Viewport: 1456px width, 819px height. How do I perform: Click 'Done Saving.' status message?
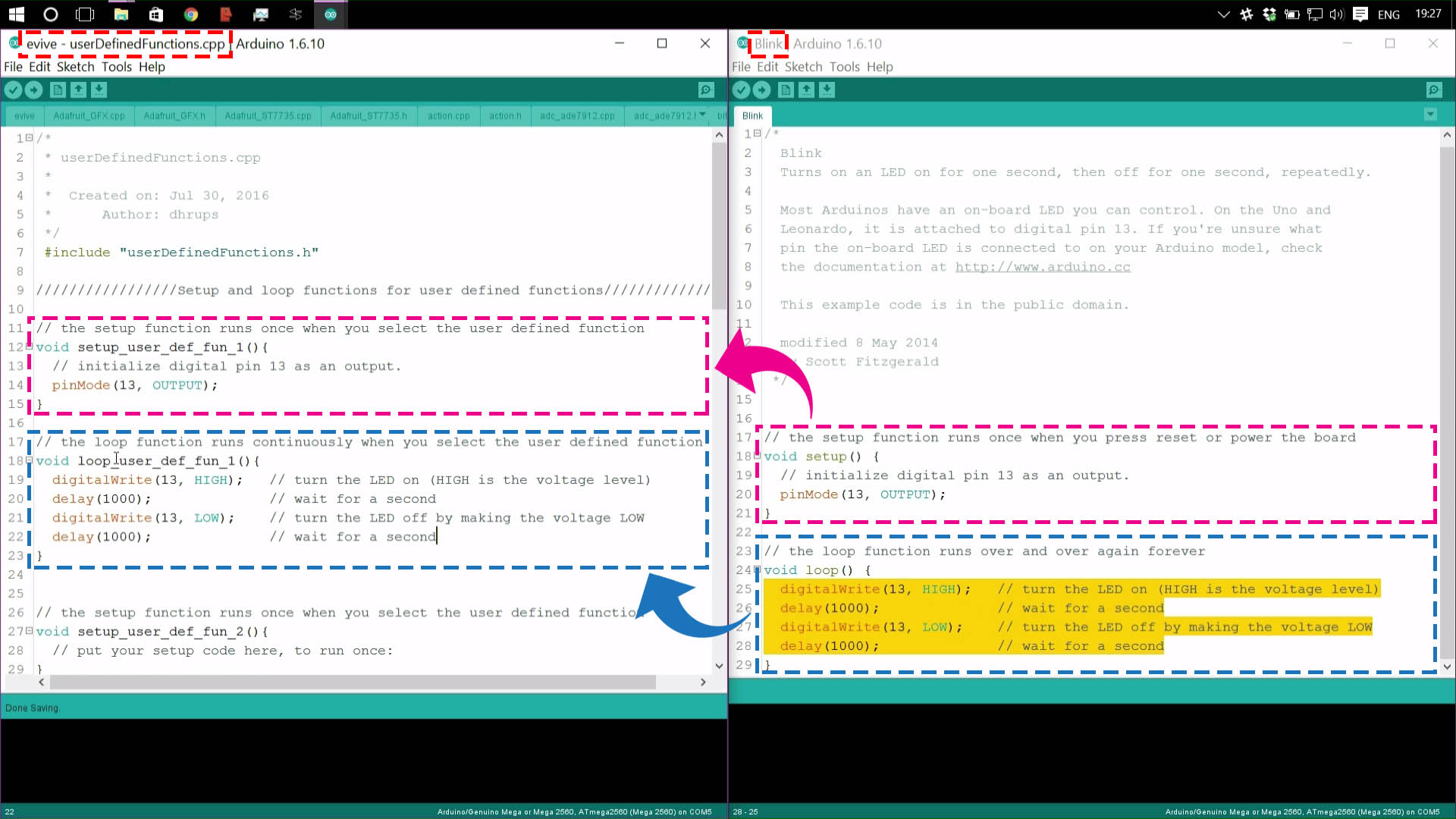point(33,708)
